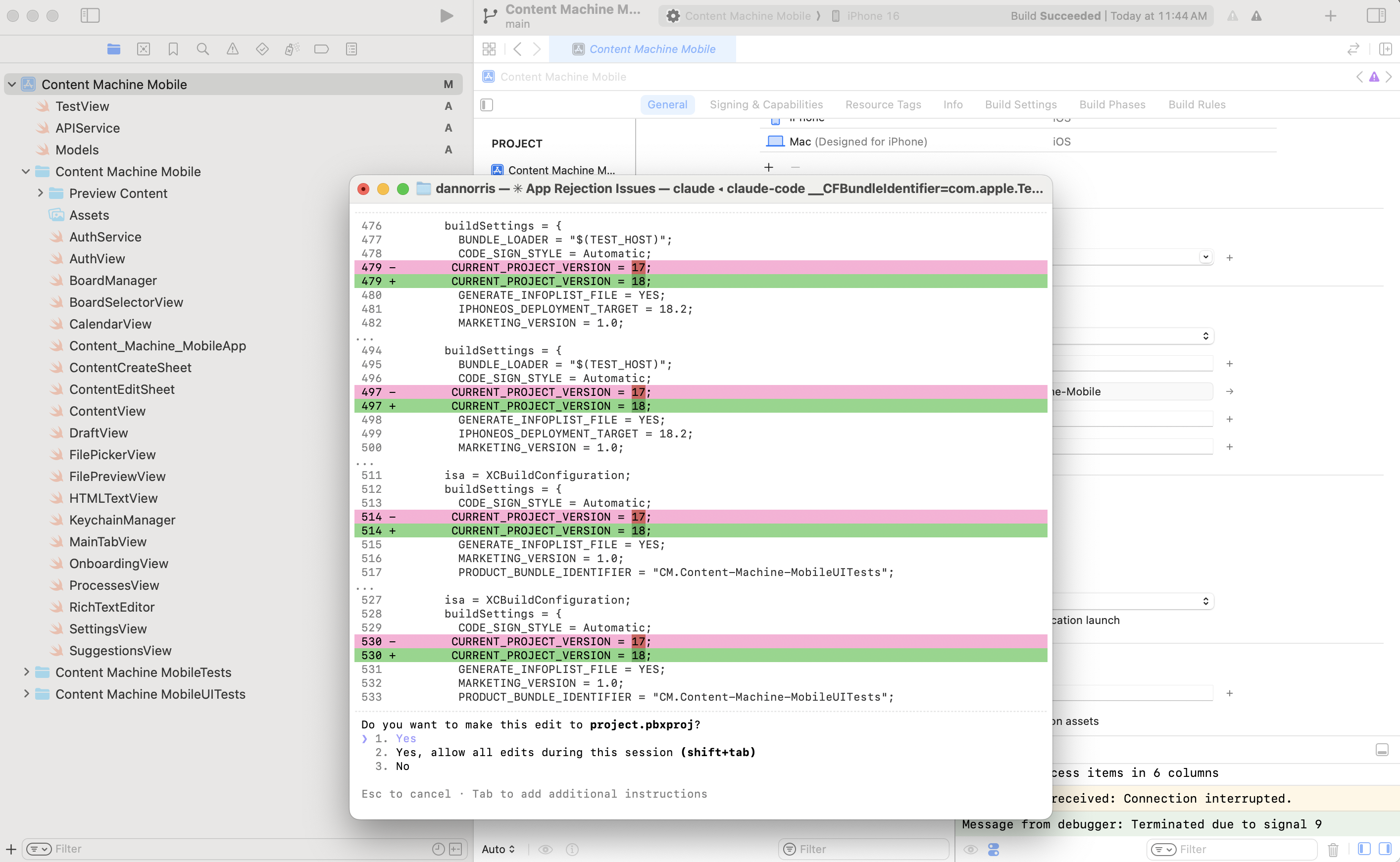Open SettingsView file in navigator
Viewport: 1400px width, 862px height.
(108, 629)
